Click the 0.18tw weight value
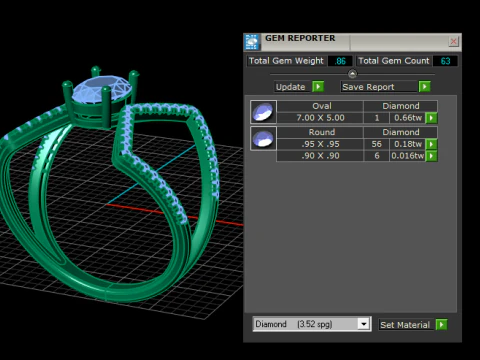The image size is (480, 360). [x=408, y=144]
